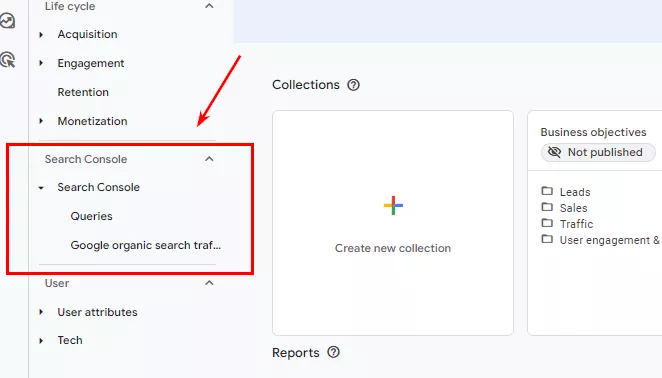Image resolution: width=662 pixels, height=378 pixels.
Task: Open the Monetization menu item
Action: pyautogui.click(x=92, y=121)
